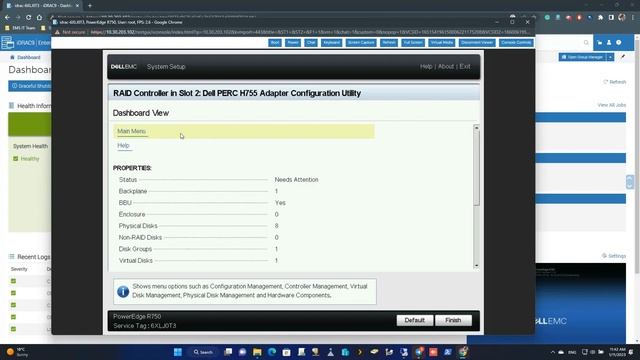The width and height of the screenshot is (640, 360).
Task: Click the Refresh link in iDRAC dashboard
Action: tap(615, 82)
